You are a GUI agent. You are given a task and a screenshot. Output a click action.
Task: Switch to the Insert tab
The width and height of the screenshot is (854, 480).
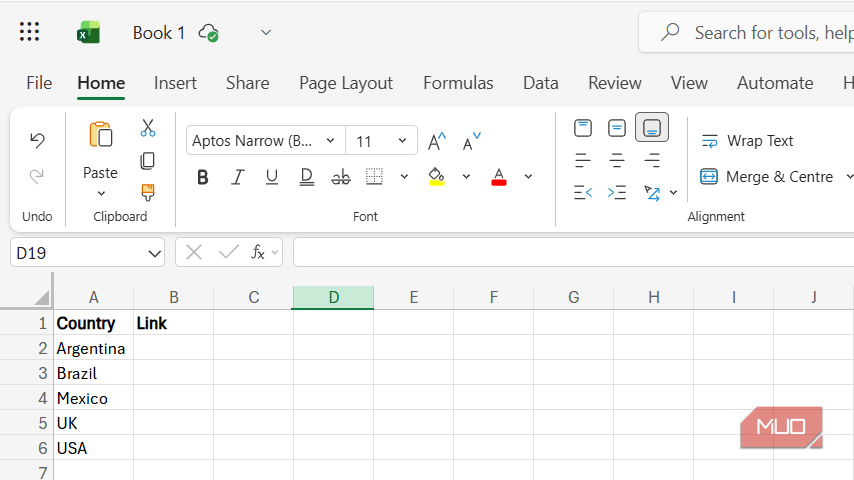pyautogui.click(x=175, y=83)
